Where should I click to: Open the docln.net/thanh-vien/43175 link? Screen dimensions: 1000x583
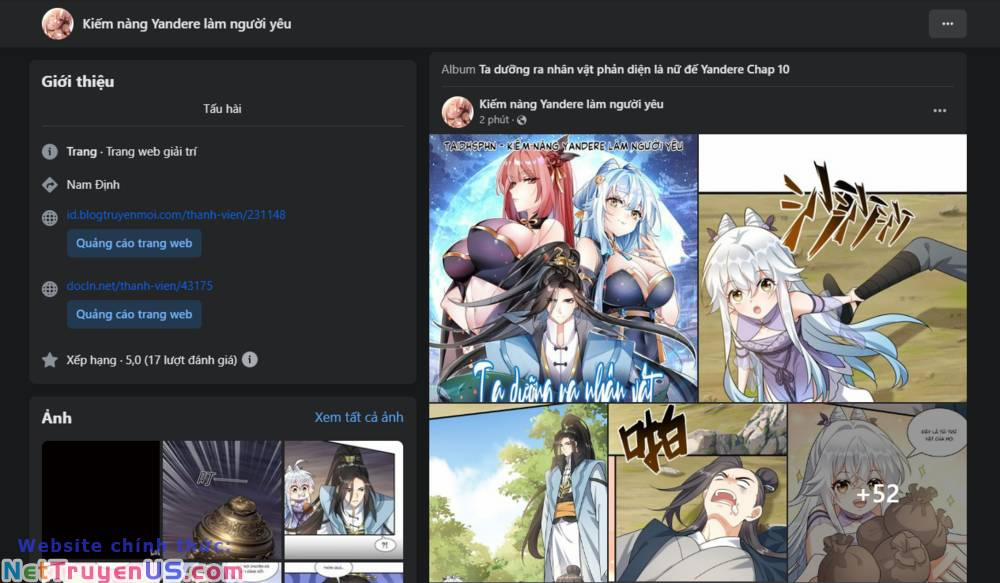(x=140, y=286)
